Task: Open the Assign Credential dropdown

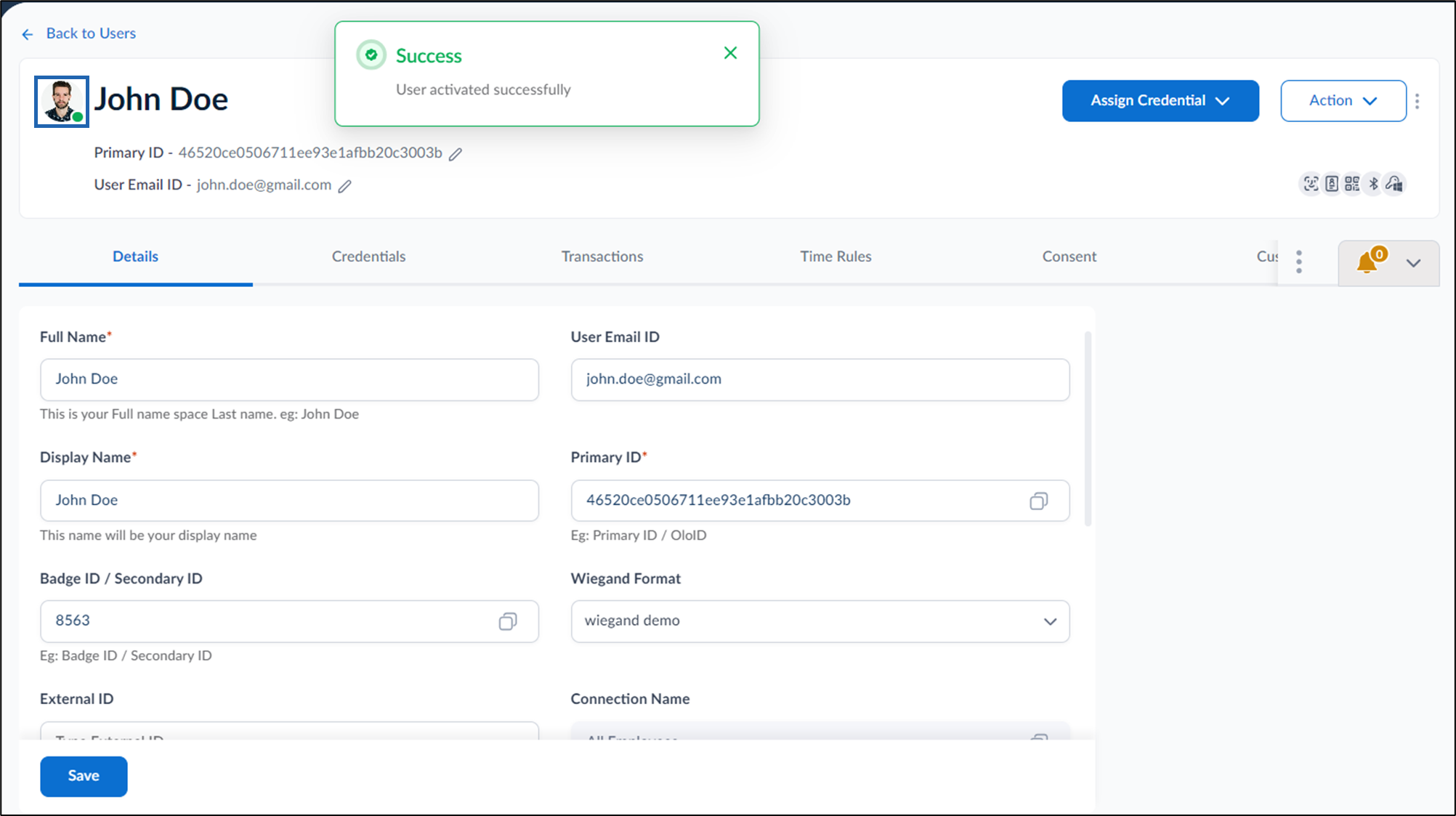Action: (x=1160, y=101)
